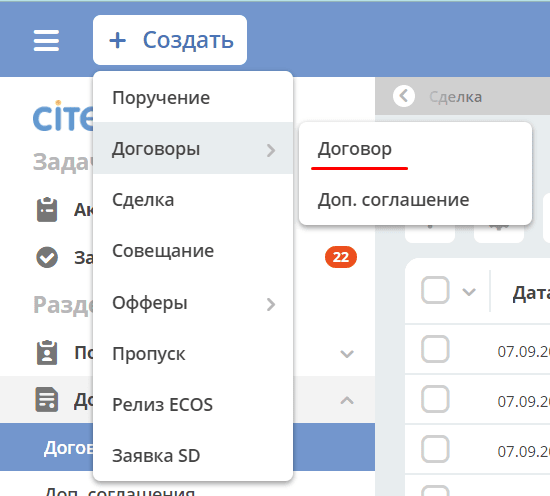Toggle the select-all checkbox in table header
This screenshot has width=550, height=496.
pos(435,290)
